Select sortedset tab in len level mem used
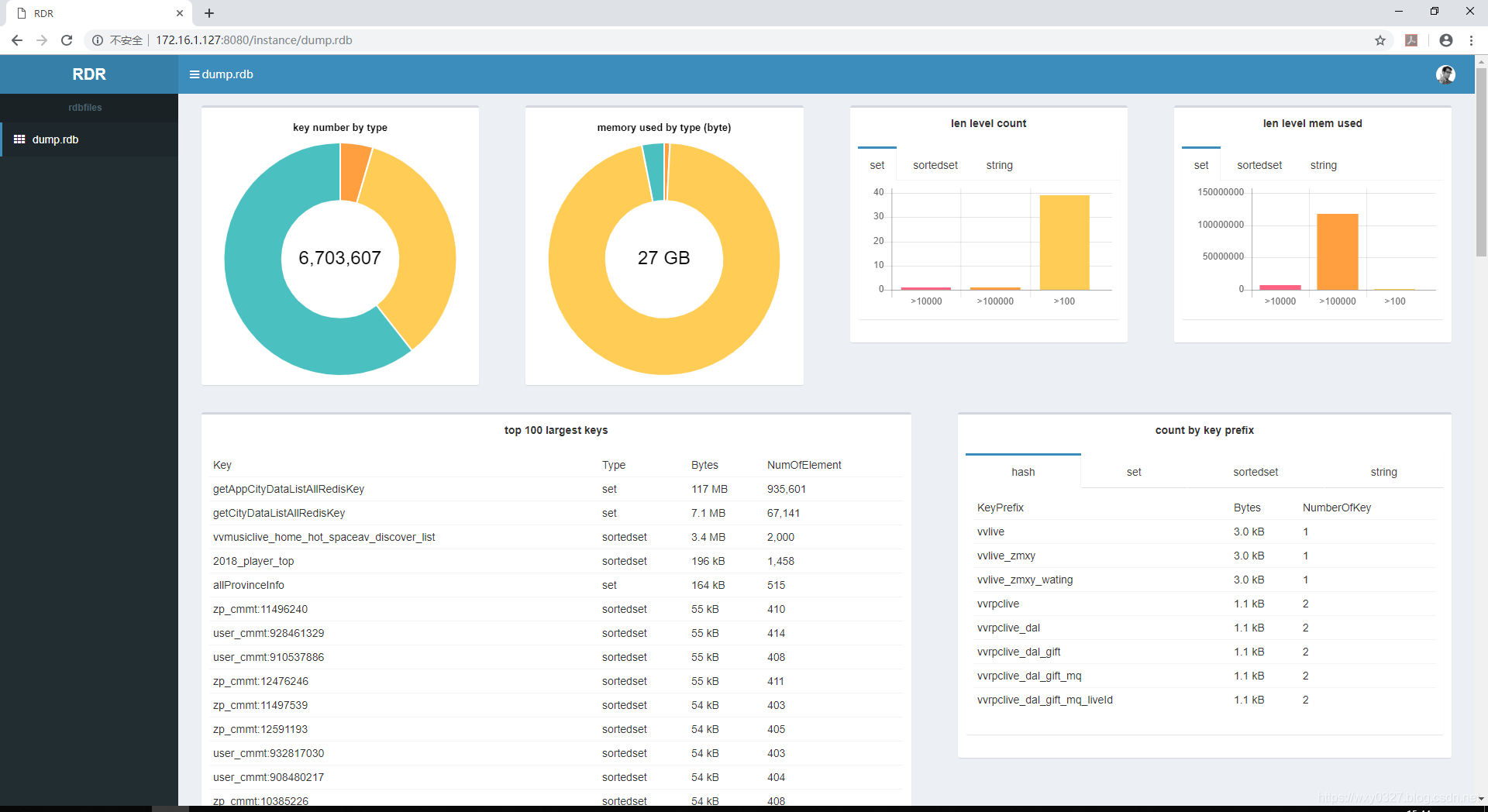The image size is (1488, 812). pos(1259,165)
